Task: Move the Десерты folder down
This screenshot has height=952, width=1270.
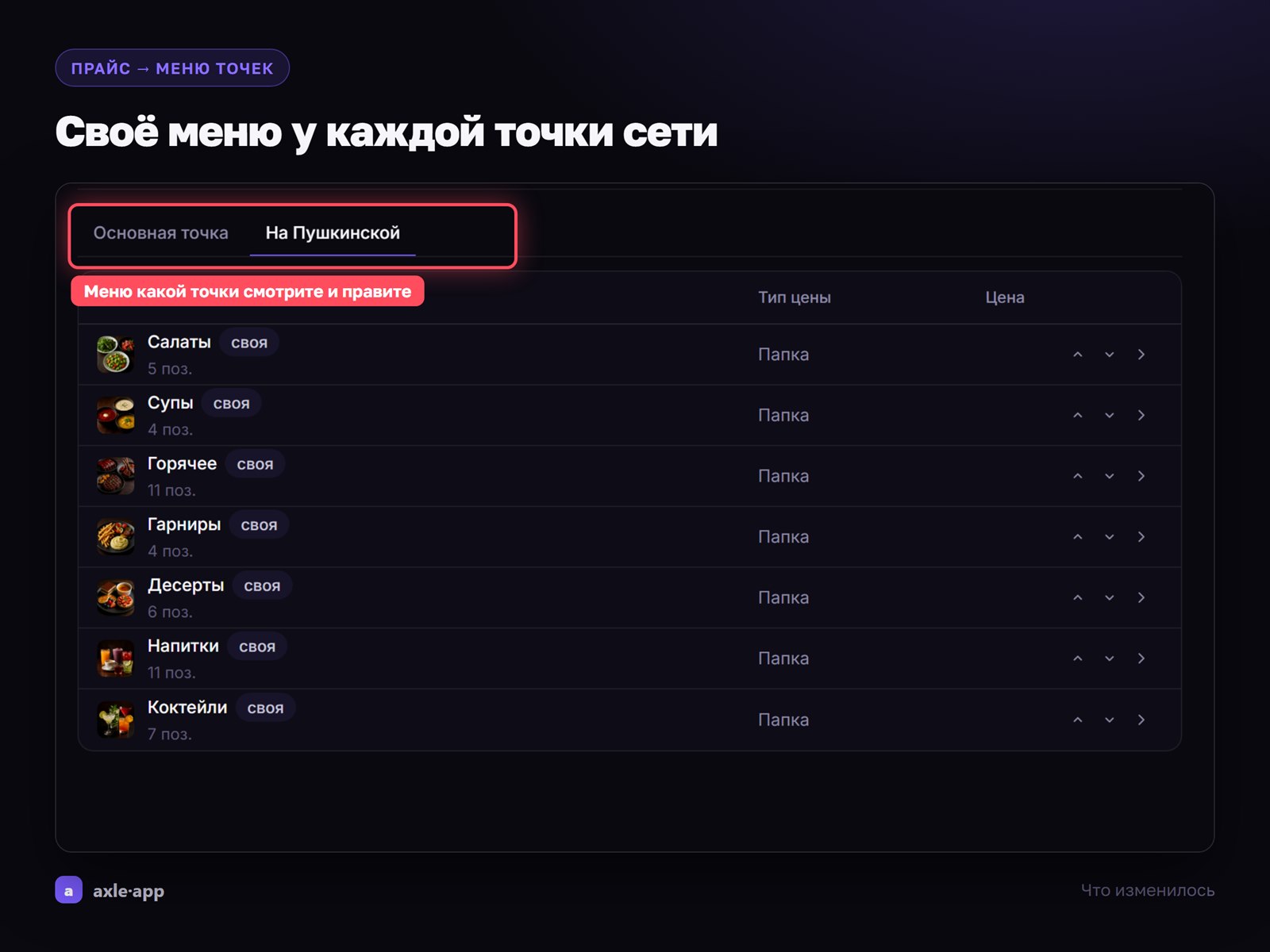Action: [1110, 597]
